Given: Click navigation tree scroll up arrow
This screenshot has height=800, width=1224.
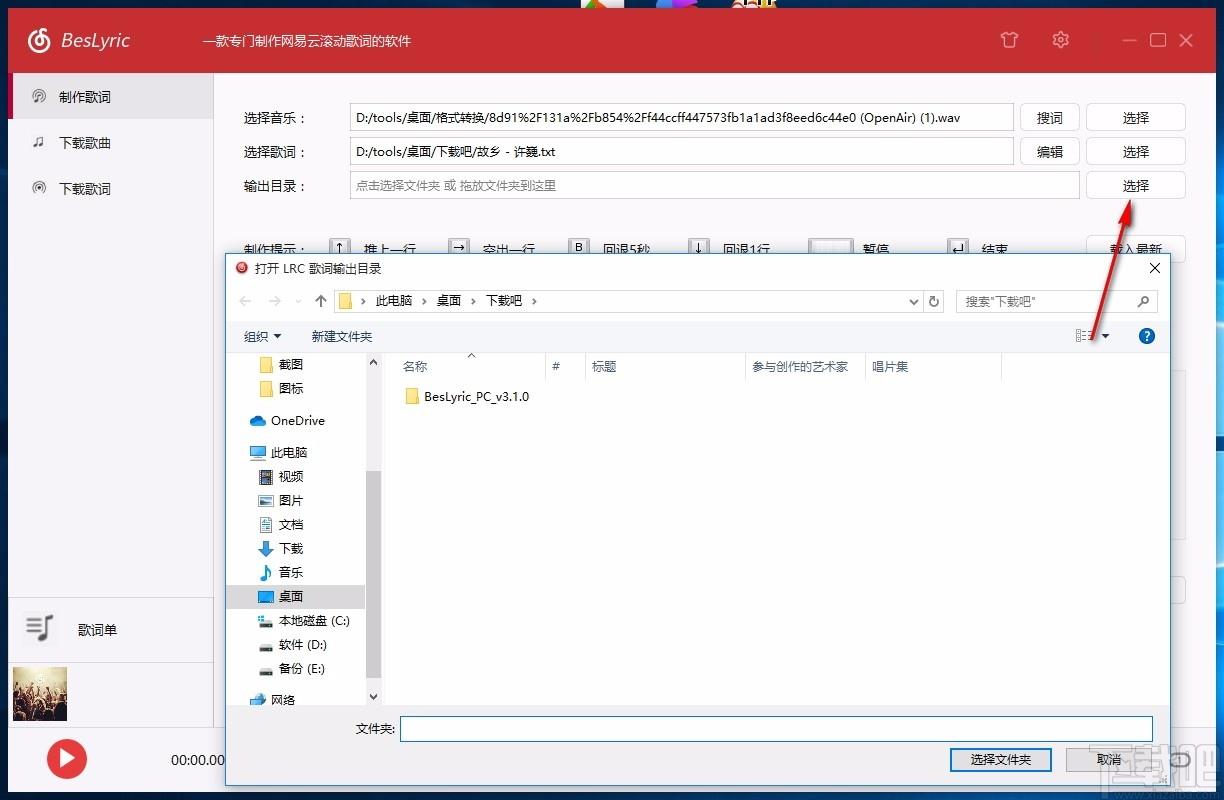Looking at the screenshot, I should coord(374,362).
